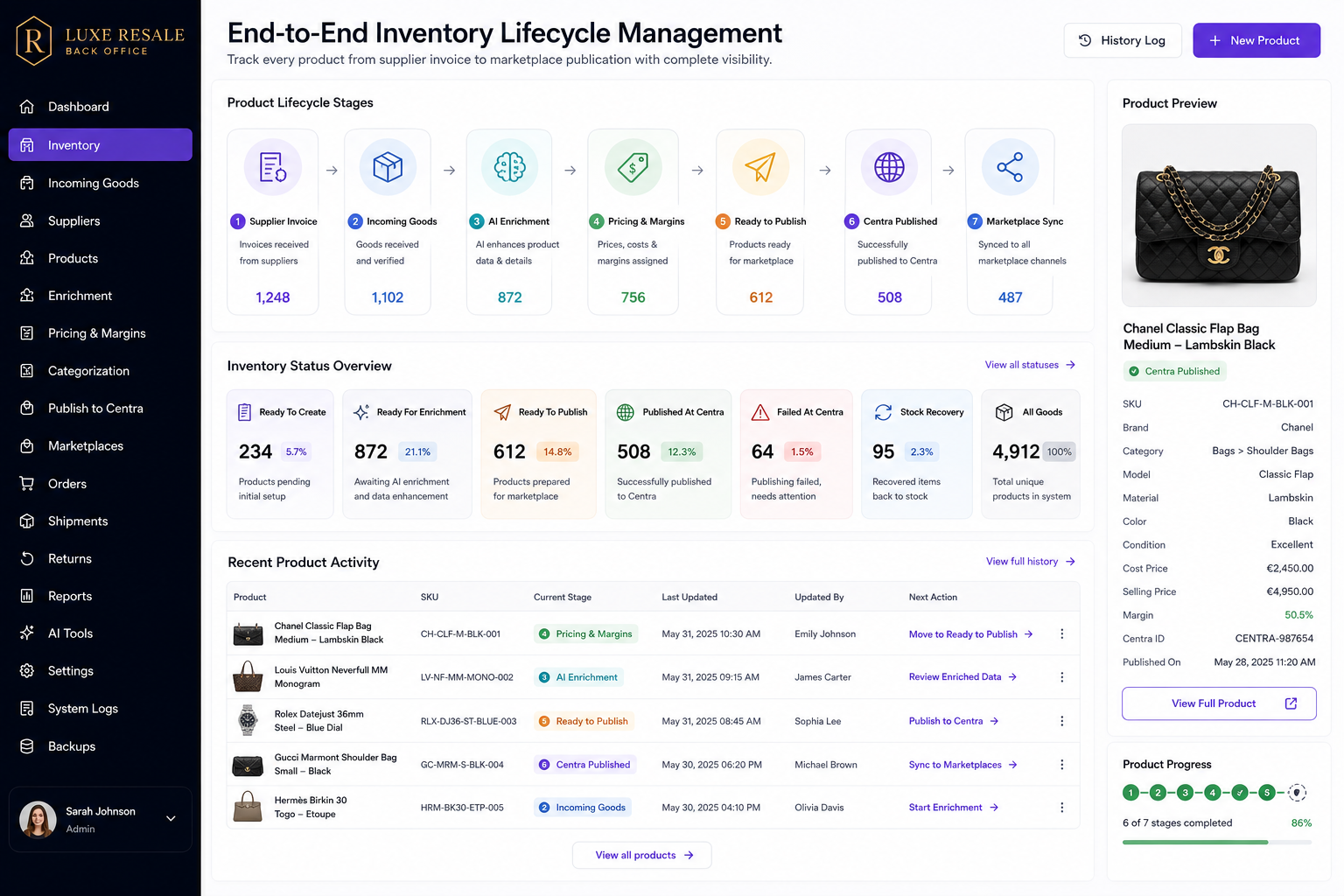Click the Incoming Goods box stage icon
This screenshot has width=1344, height=896.
388,167
